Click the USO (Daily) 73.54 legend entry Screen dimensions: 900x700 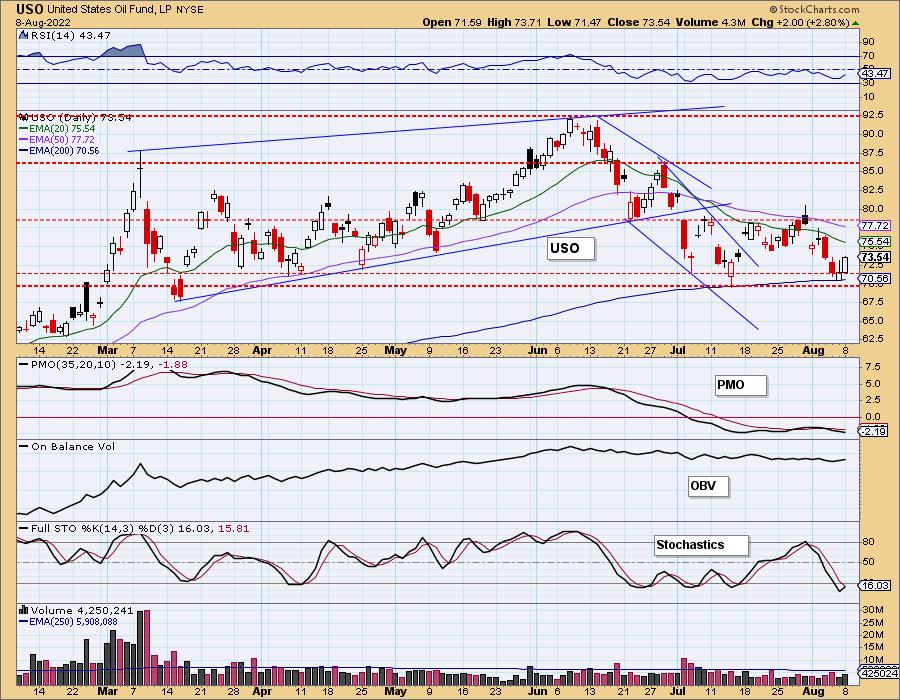[75, 118]
